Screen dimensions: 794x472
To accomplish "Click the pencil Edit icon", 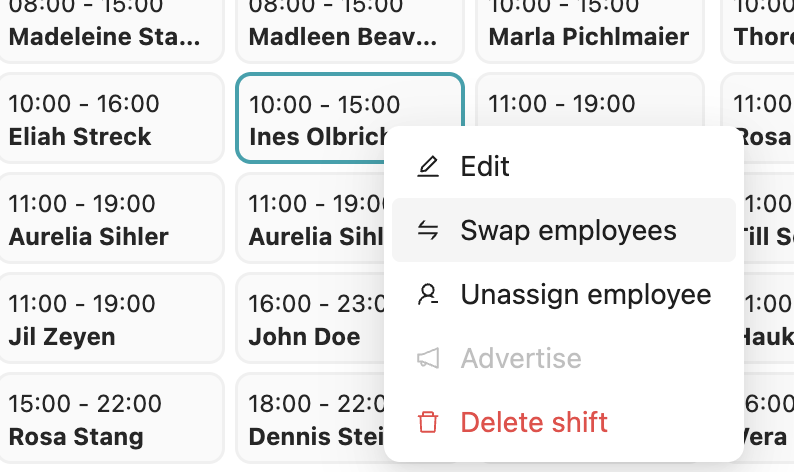I will (428, 166).
